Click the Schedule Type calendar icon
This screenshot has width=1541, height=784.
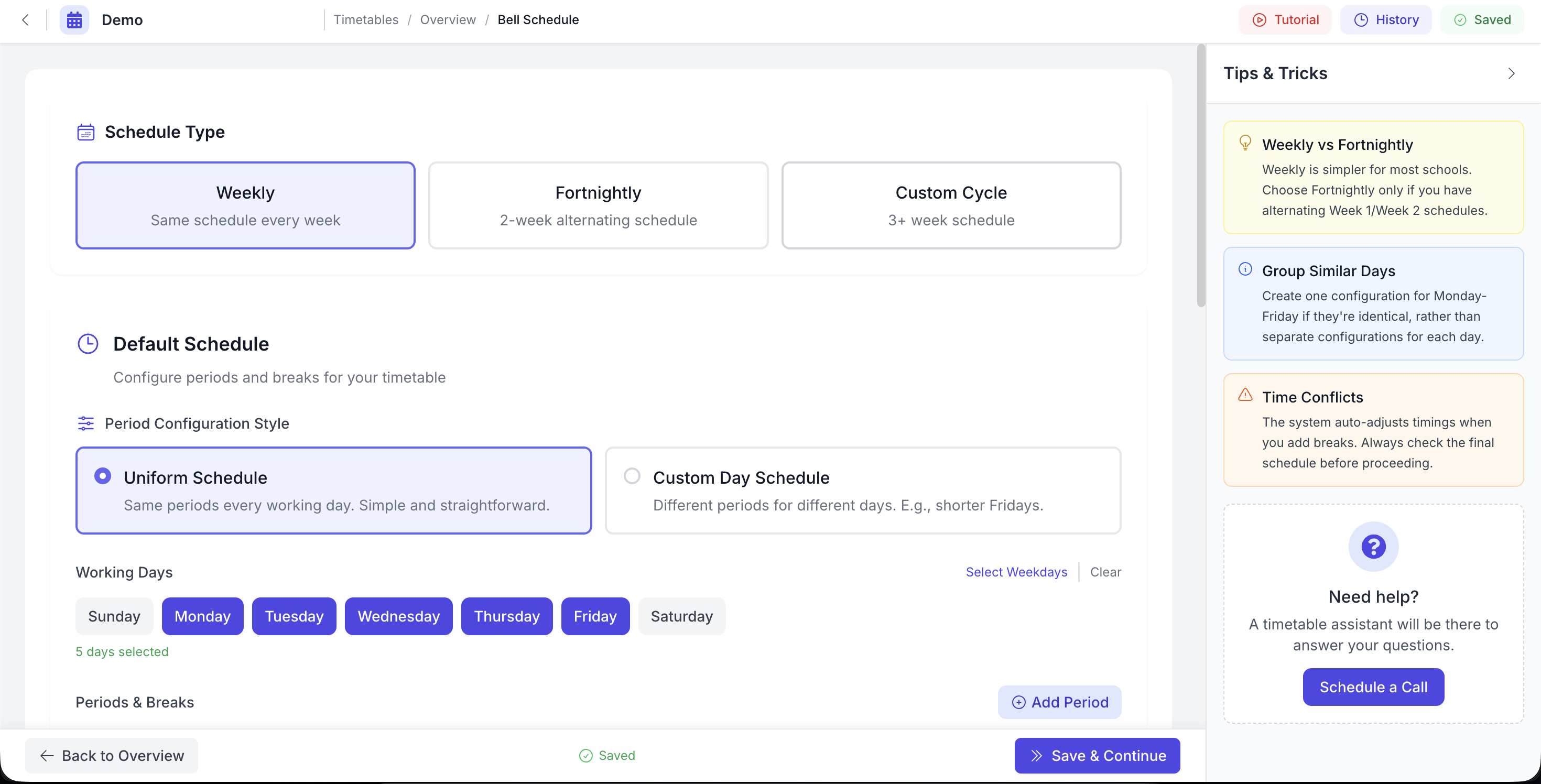85,132
